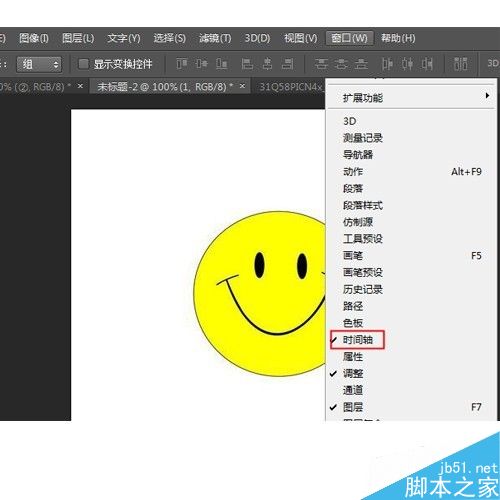Image resolution: width=500 pixels, height=500 pixels.
Task: Select the 仿制源 menu entry
Action: 411,222
